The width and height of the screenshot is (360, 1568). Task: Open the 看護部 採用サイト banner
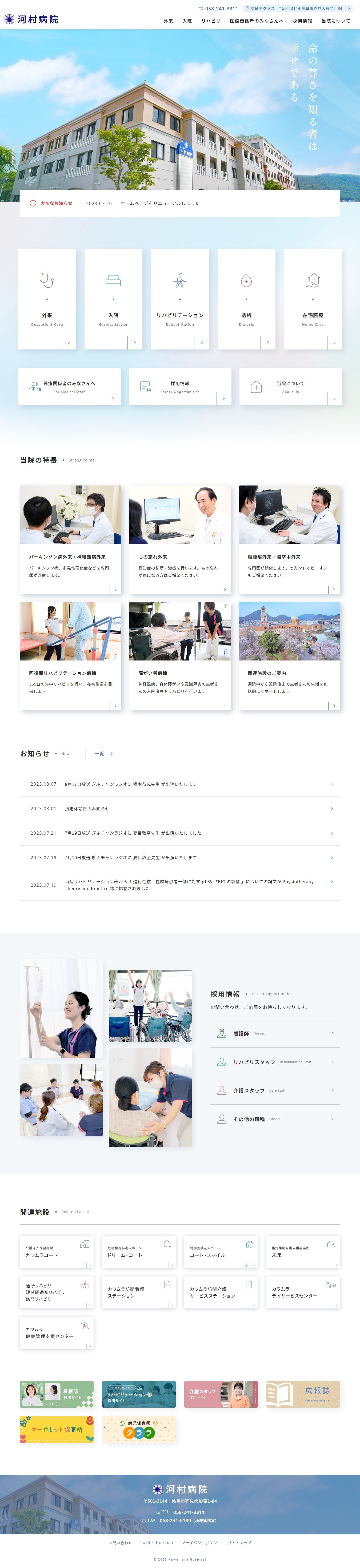pos(57,1394)
